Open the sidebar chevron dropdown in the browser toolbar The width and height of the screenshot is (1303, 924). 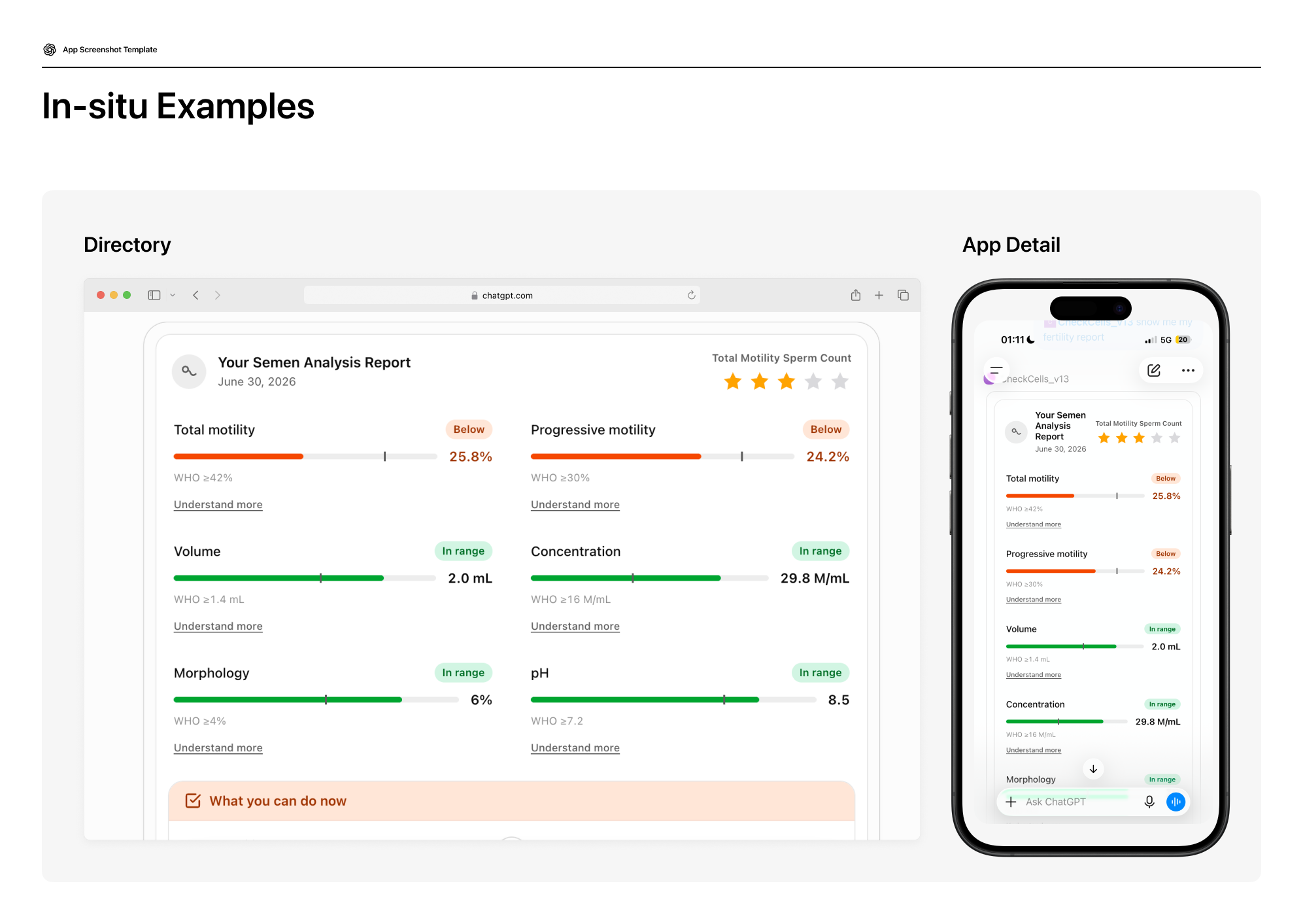173,296
